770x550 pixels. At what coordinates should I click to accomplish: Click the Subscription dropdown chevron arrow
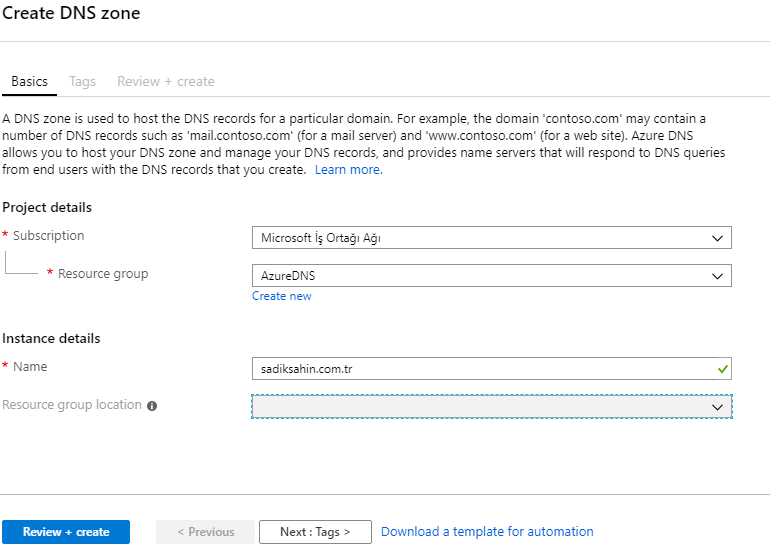click(x=717, y=238)
